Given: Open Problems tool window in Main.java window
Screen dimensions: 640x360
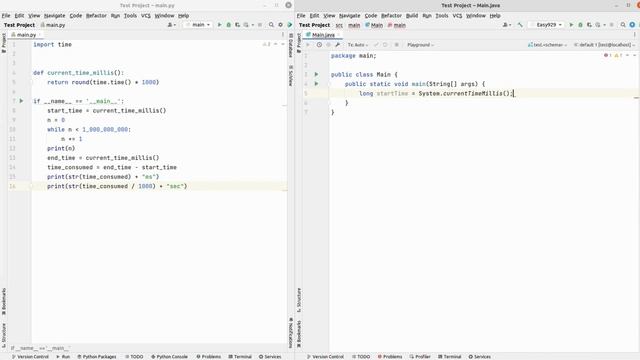Looking at the screenshot, I should point(390,356).
